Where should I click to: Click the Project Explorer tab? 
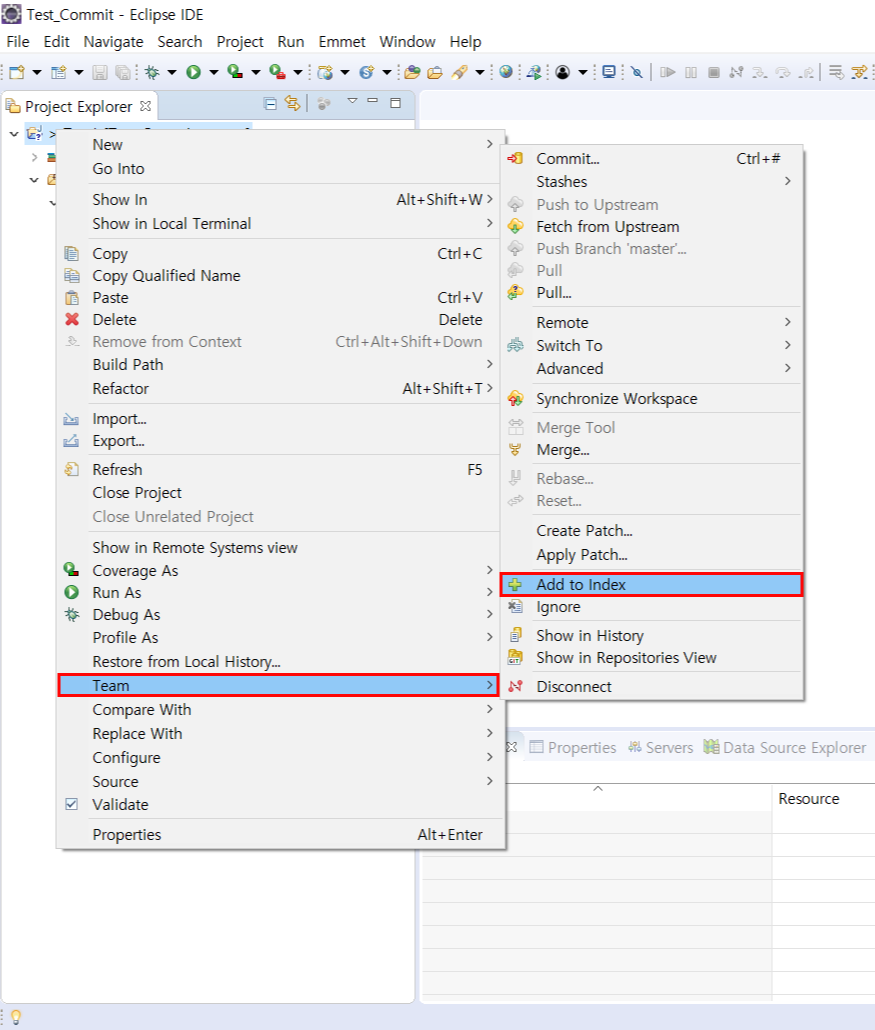pos(78,106)
